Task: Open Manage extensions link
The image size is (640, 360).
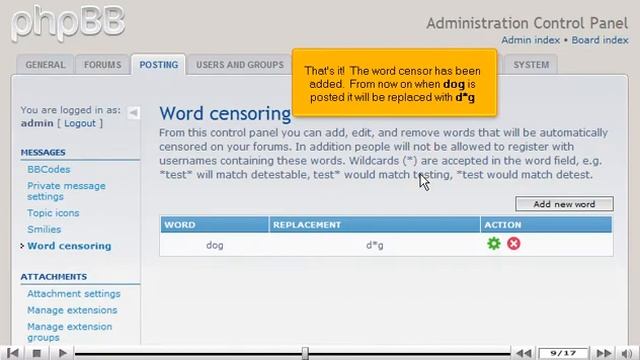Action: (x=72, y=310)
